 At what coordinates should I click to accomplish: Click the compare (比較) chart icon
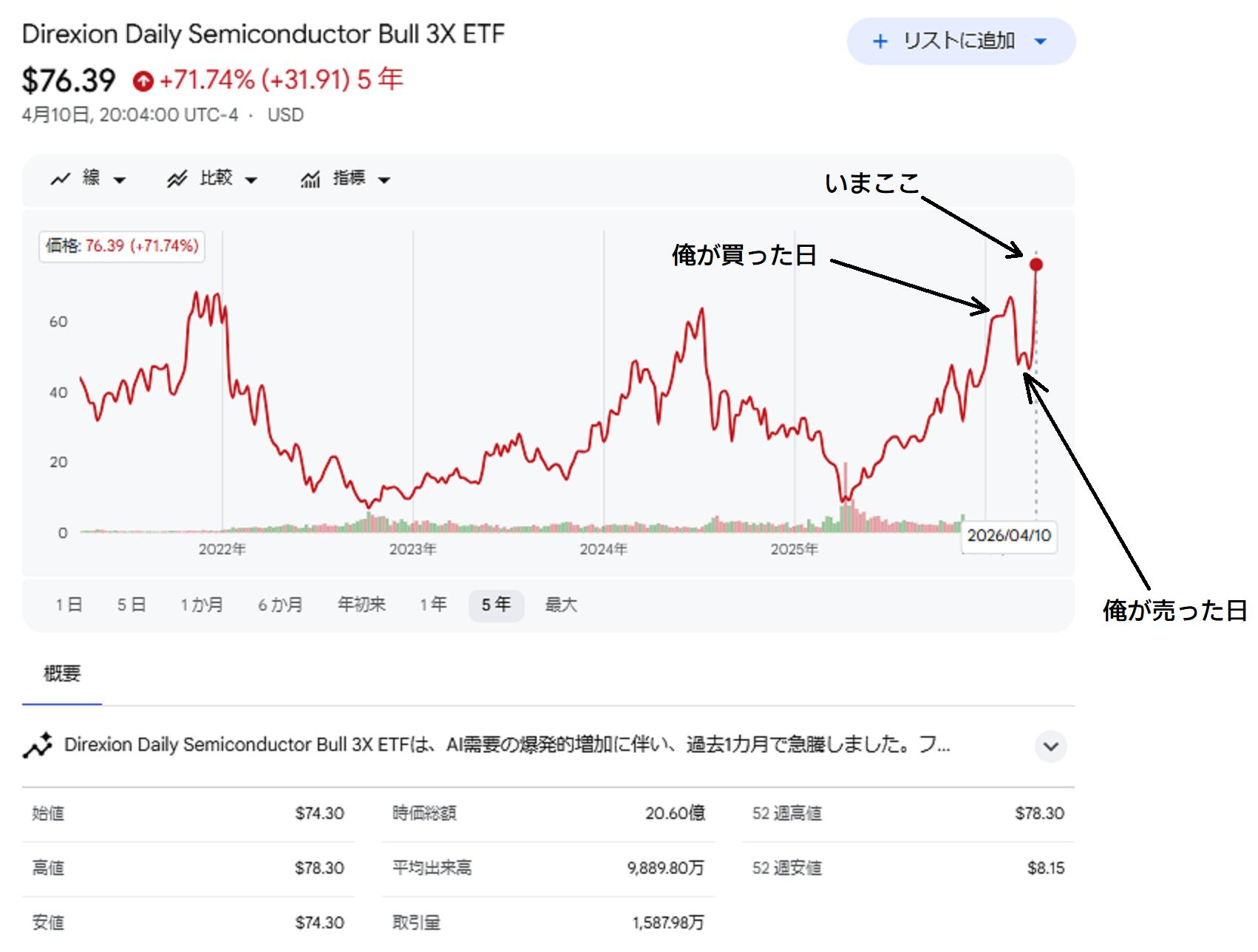[x=177, y=179]
